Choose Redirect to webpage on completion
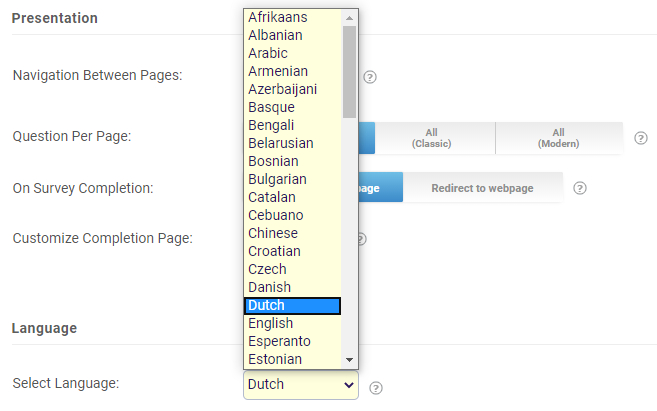 (482, 188)
